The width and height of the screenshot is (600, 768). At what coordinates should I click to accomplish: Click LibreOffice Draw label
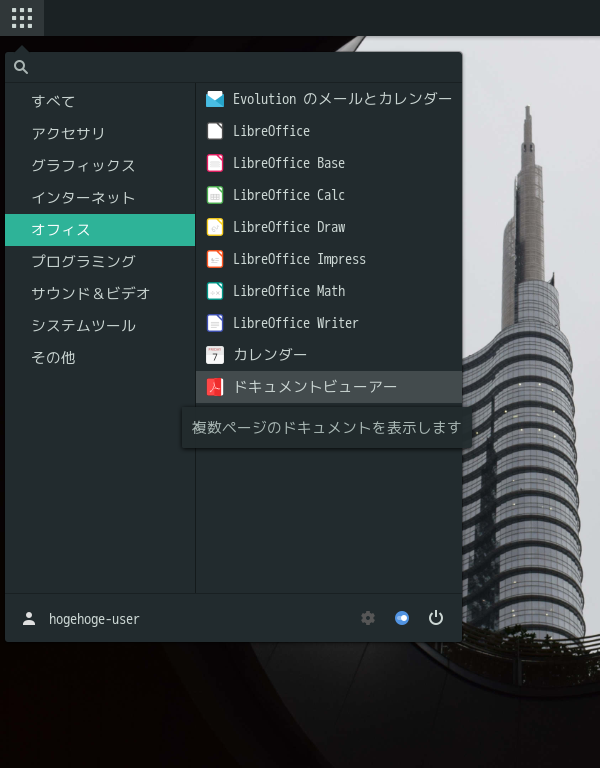289,227
